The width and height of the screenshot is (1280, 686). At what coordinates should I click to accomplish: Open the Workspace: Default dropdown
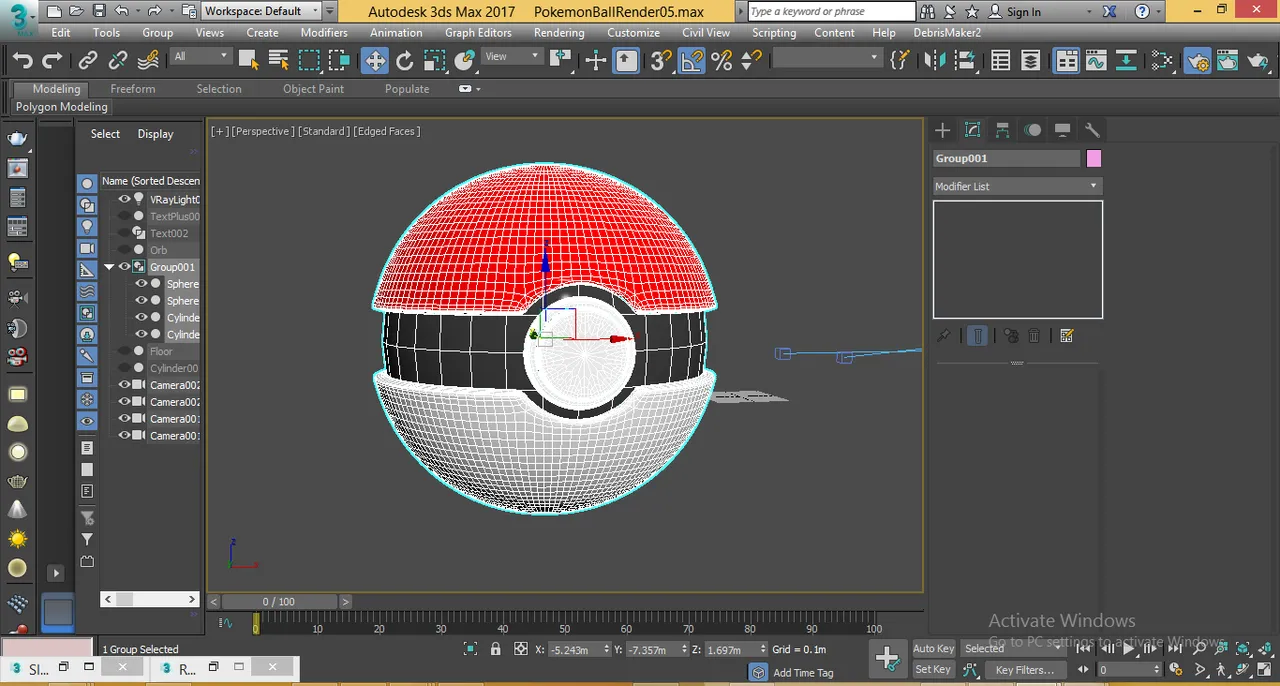(x=262, y=11)
